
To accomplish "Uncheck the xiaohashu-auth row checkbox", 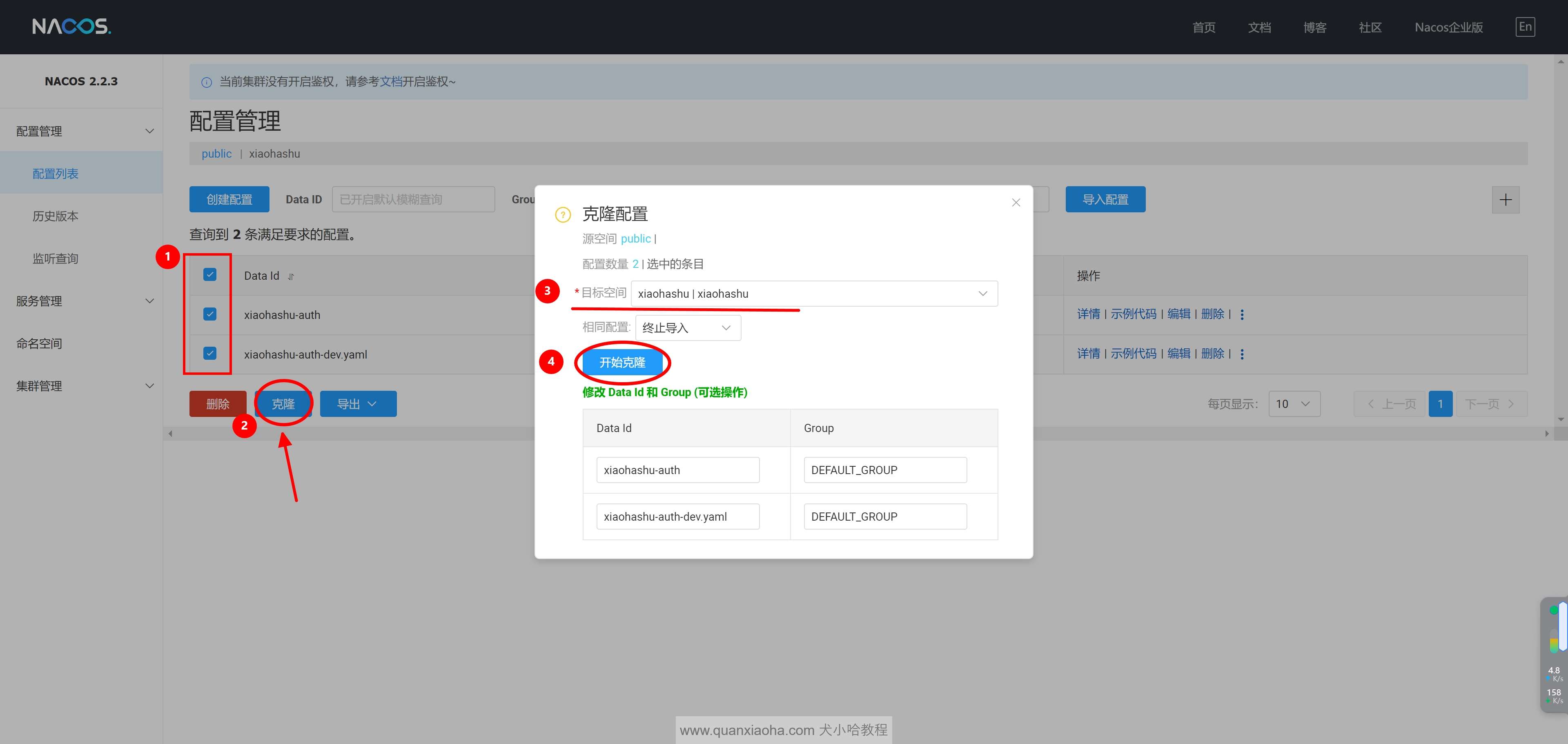I will [x=210, y=314].
